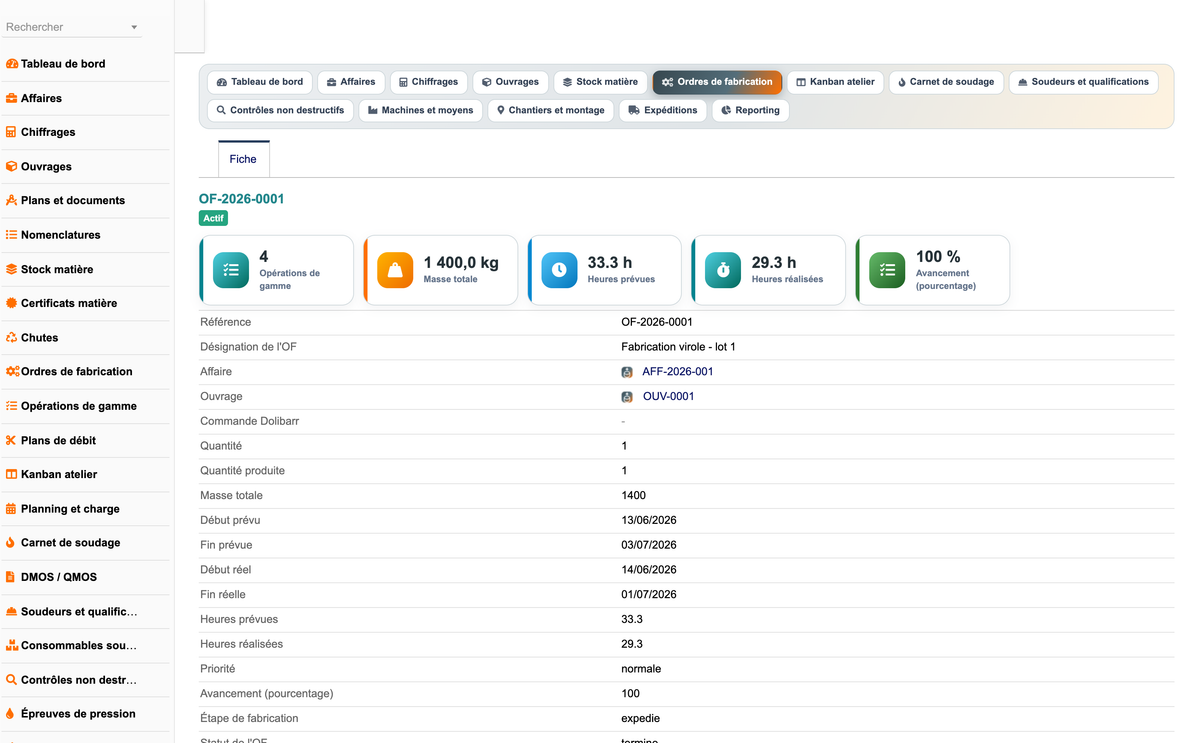
Task: Click the green Actif status badge
Action: click(213, 218)
